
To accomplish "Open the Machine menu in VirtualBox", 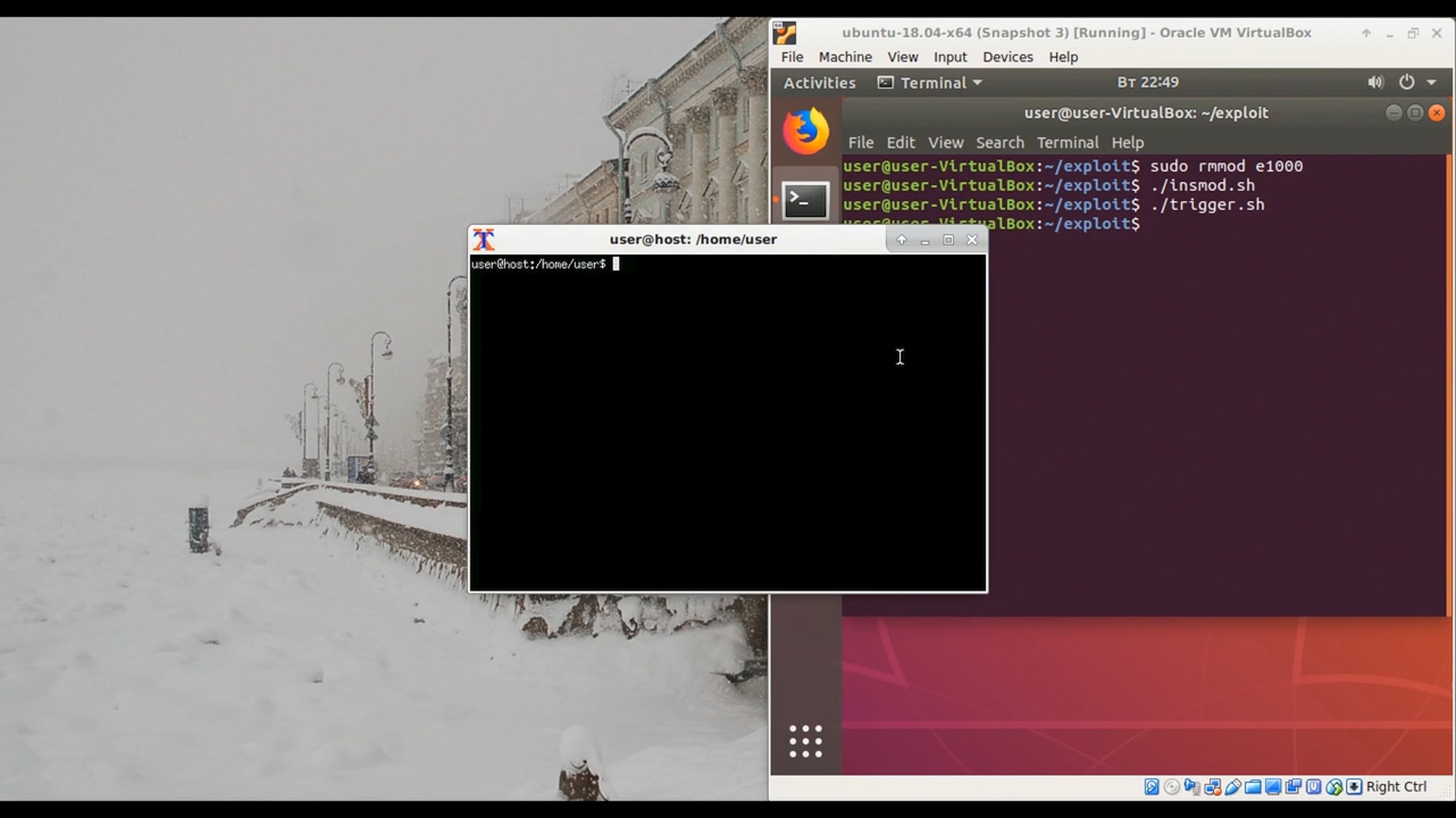I will (x=845, y=57).
